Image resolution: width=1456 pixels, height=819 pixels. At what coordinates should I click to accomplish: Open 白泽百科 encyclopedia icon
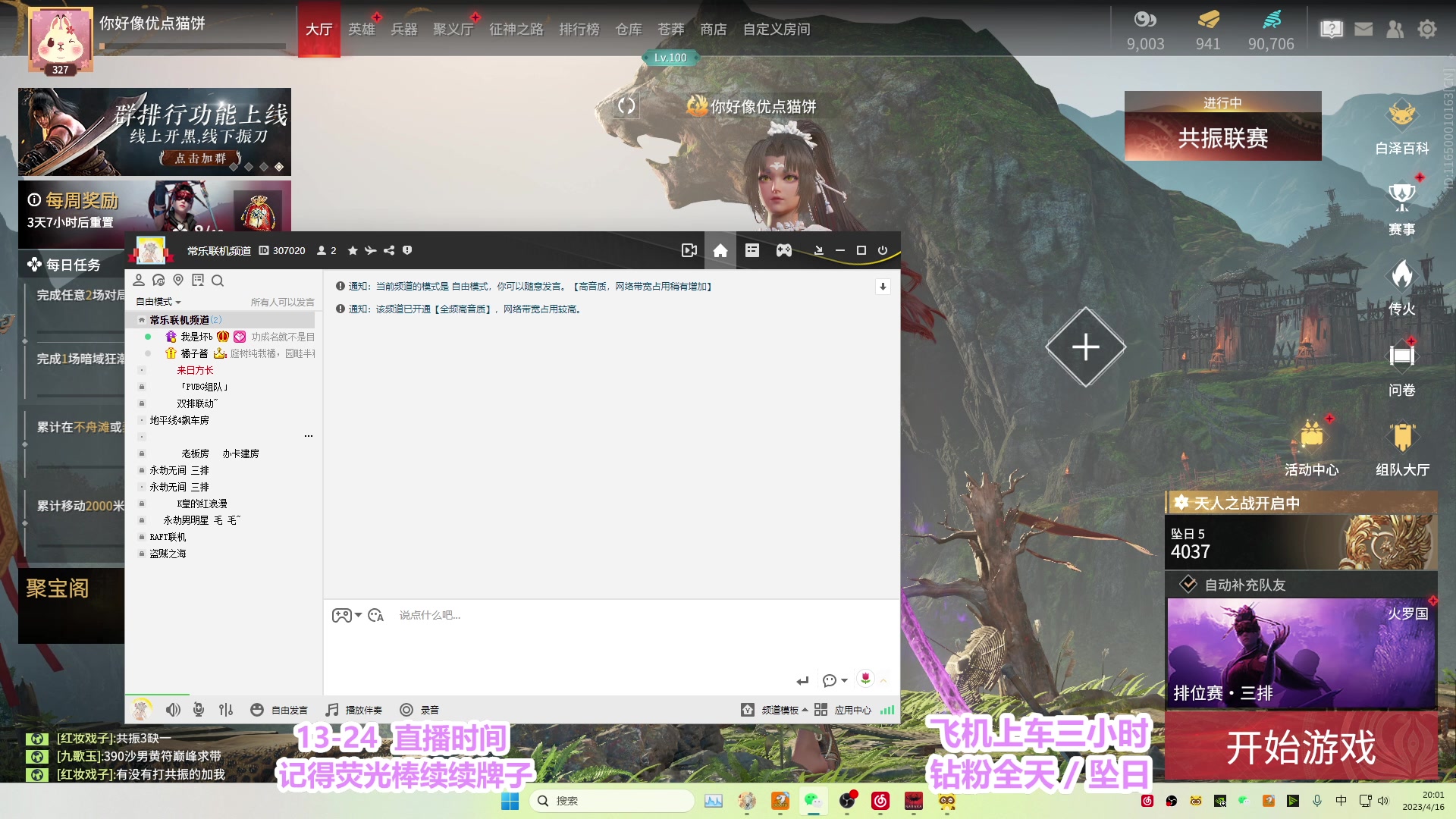click(1402, 127)
